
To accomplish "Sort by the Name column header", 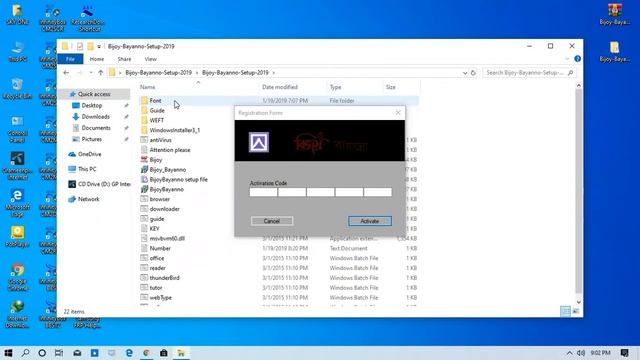I will (147, 87).
